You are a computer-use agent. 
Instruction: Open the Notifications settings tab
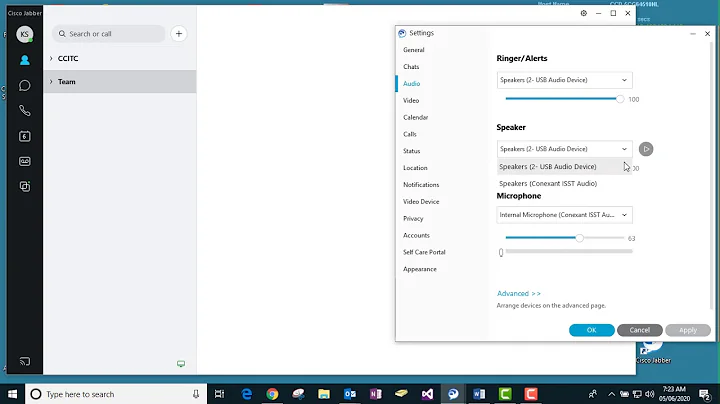[421, 185]
